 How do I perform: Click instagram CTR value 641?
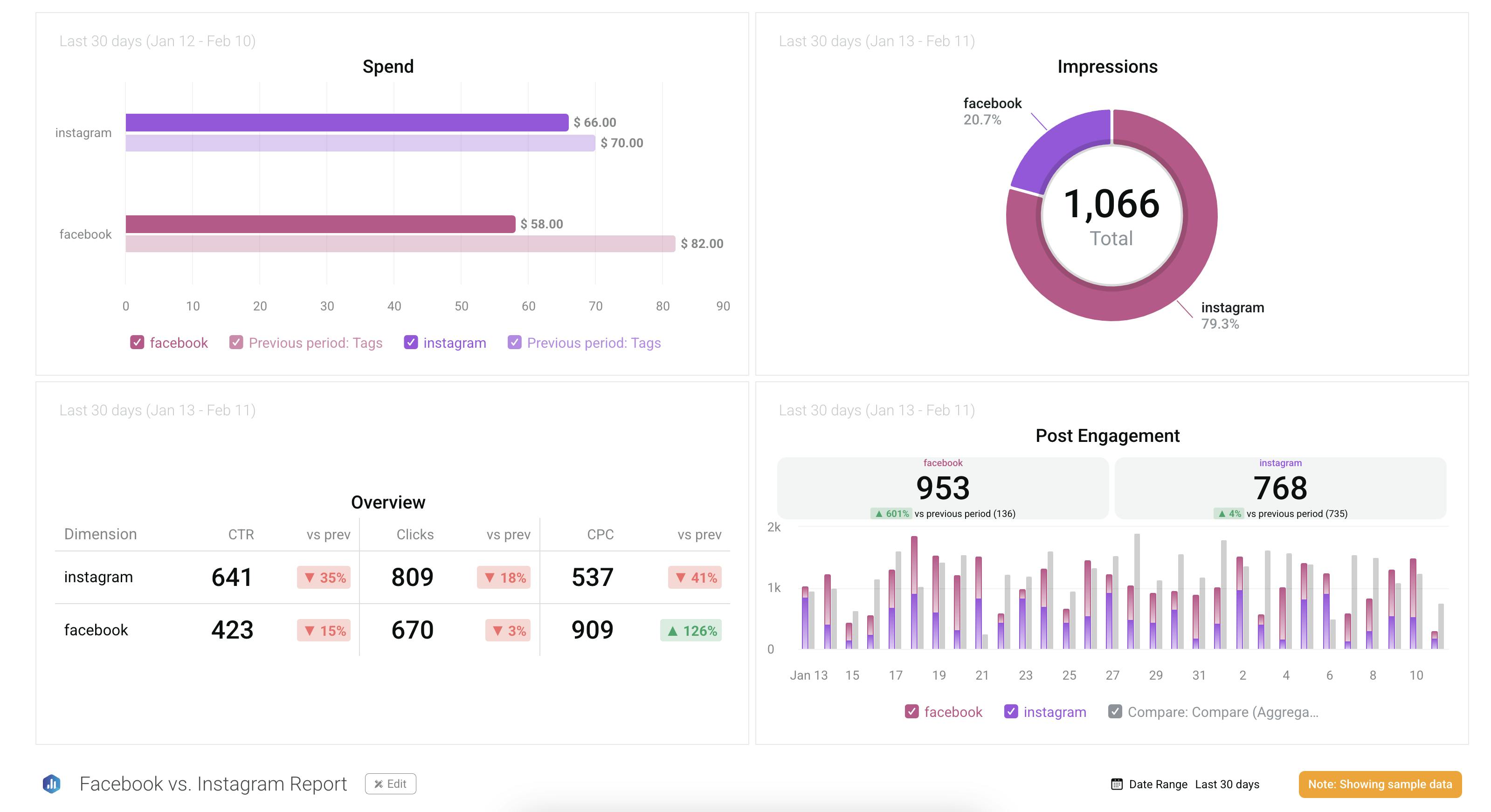[x=232, y=577]
